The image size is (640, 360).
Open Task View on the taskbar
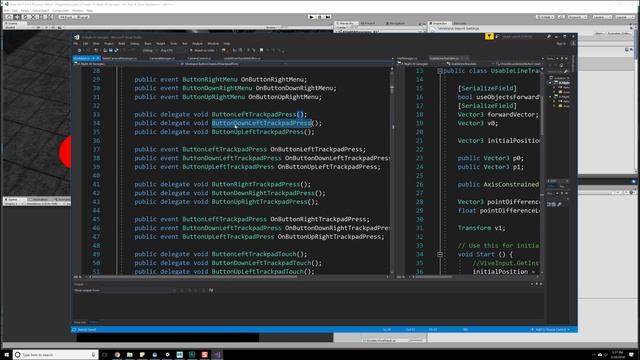click(104, 355)
